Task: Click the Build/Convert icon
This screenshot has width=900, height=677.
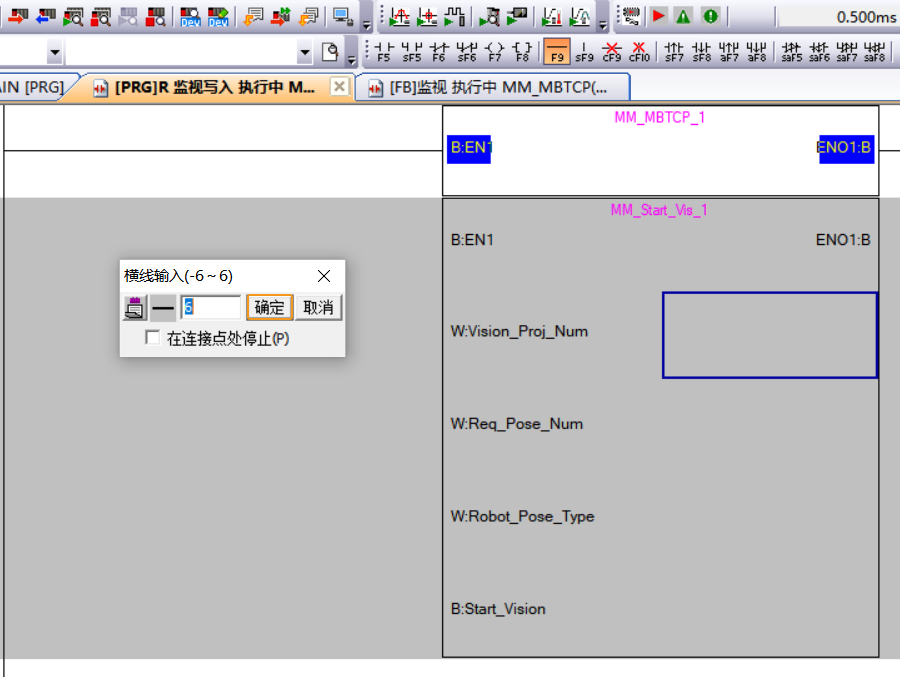Action: point(253,17)
